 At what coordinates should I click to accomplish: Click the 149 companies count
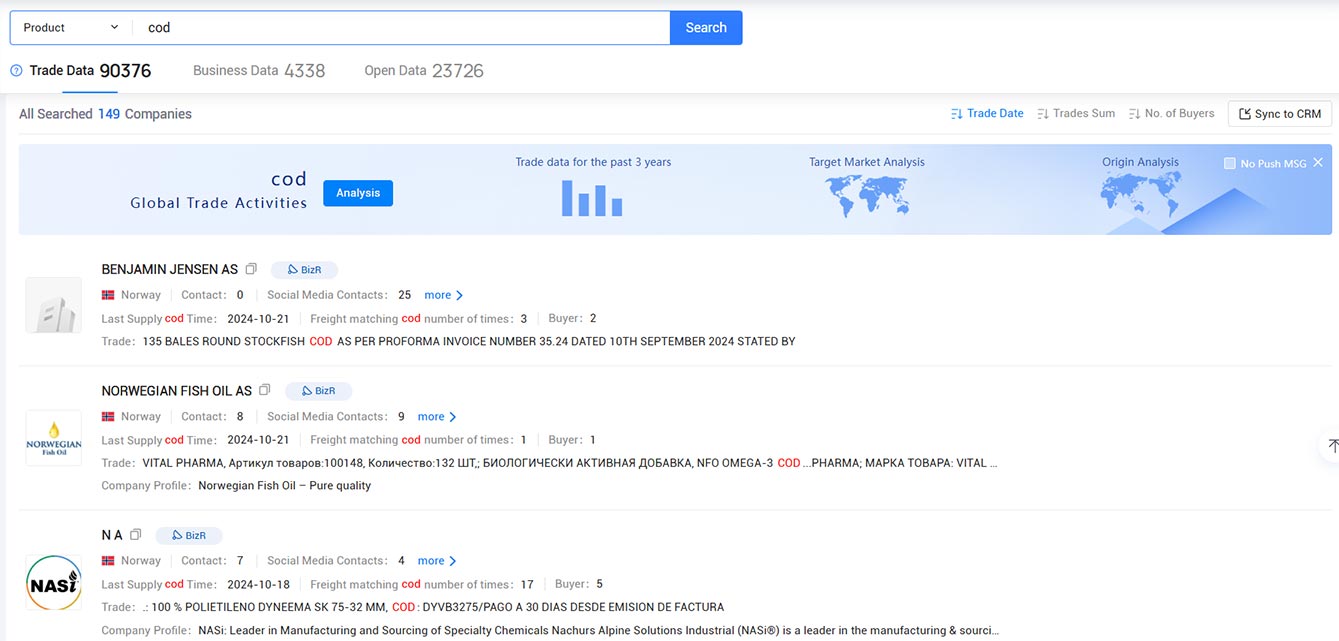coord(109,114)
